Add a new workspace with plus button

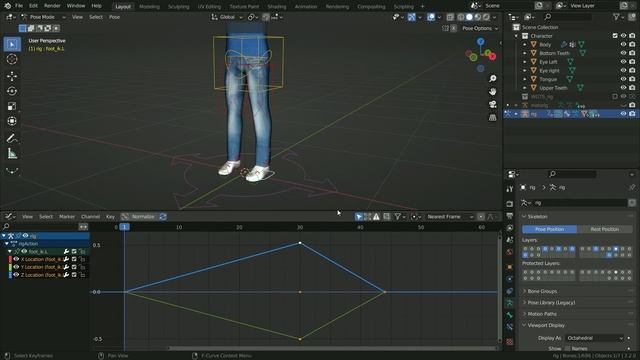coord(422,7)
